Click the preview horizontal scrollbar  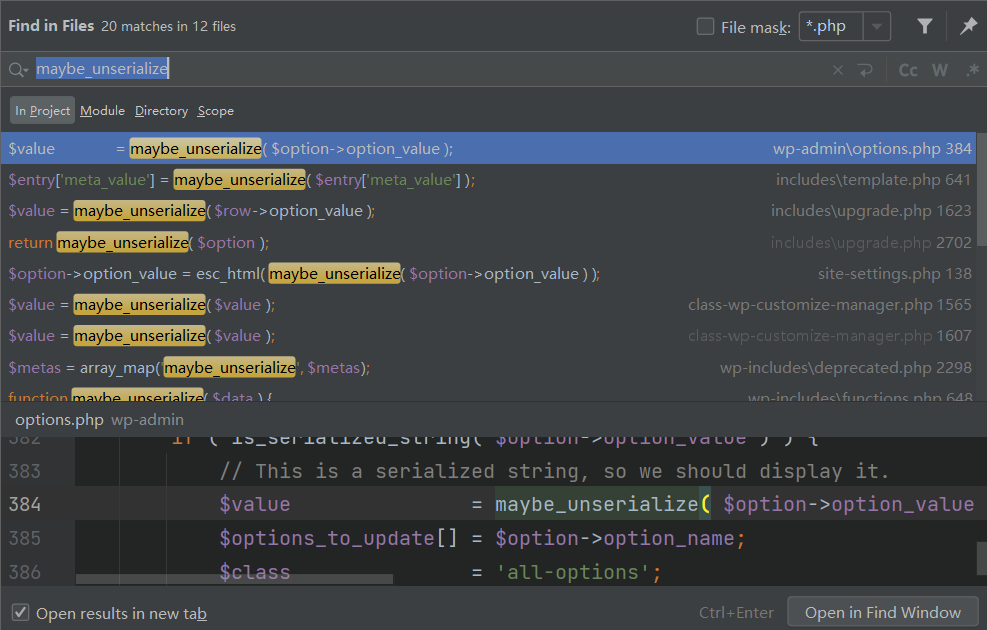[x=234, y=578]
